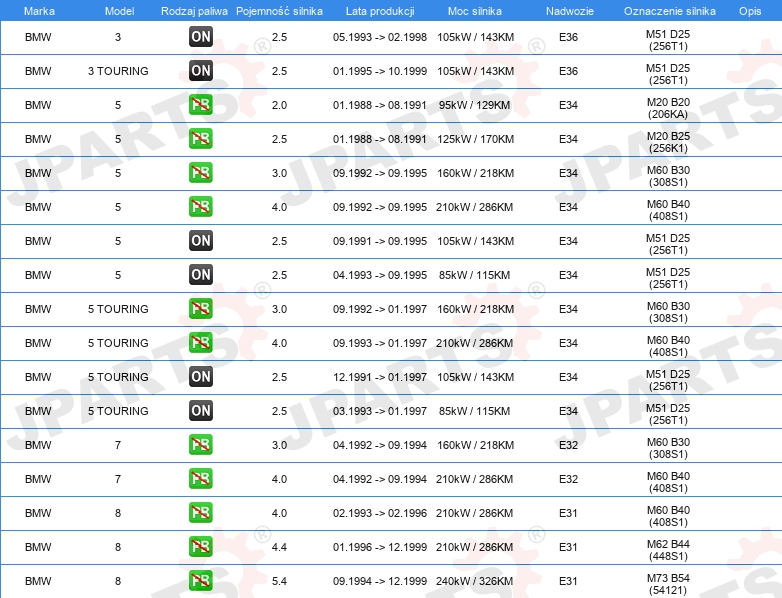Select the date '03.1993 -> 01.1997'

point(380,411)
